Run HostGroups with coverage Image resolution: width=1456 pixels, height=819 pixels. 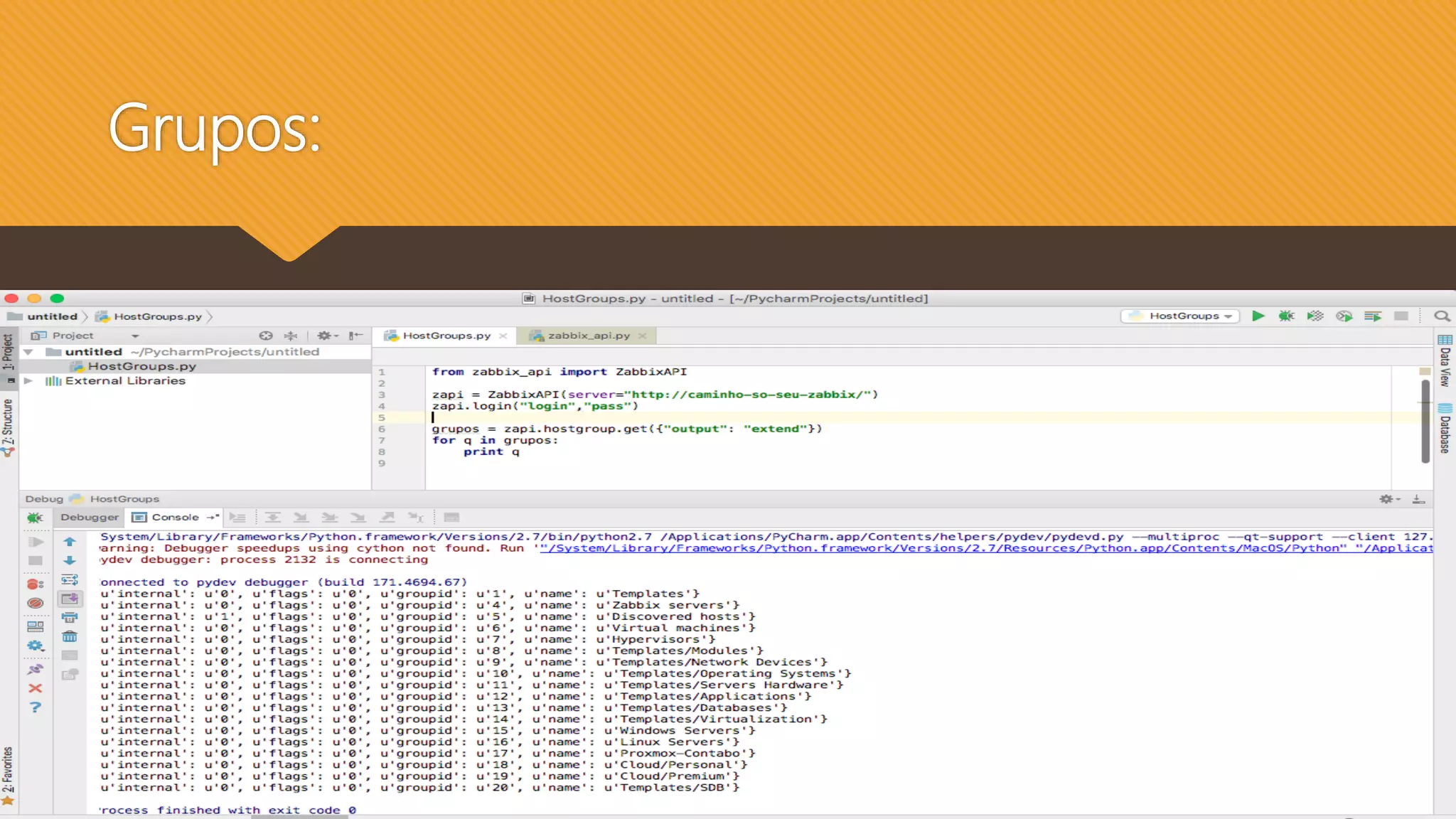[x=1315, y=316]
